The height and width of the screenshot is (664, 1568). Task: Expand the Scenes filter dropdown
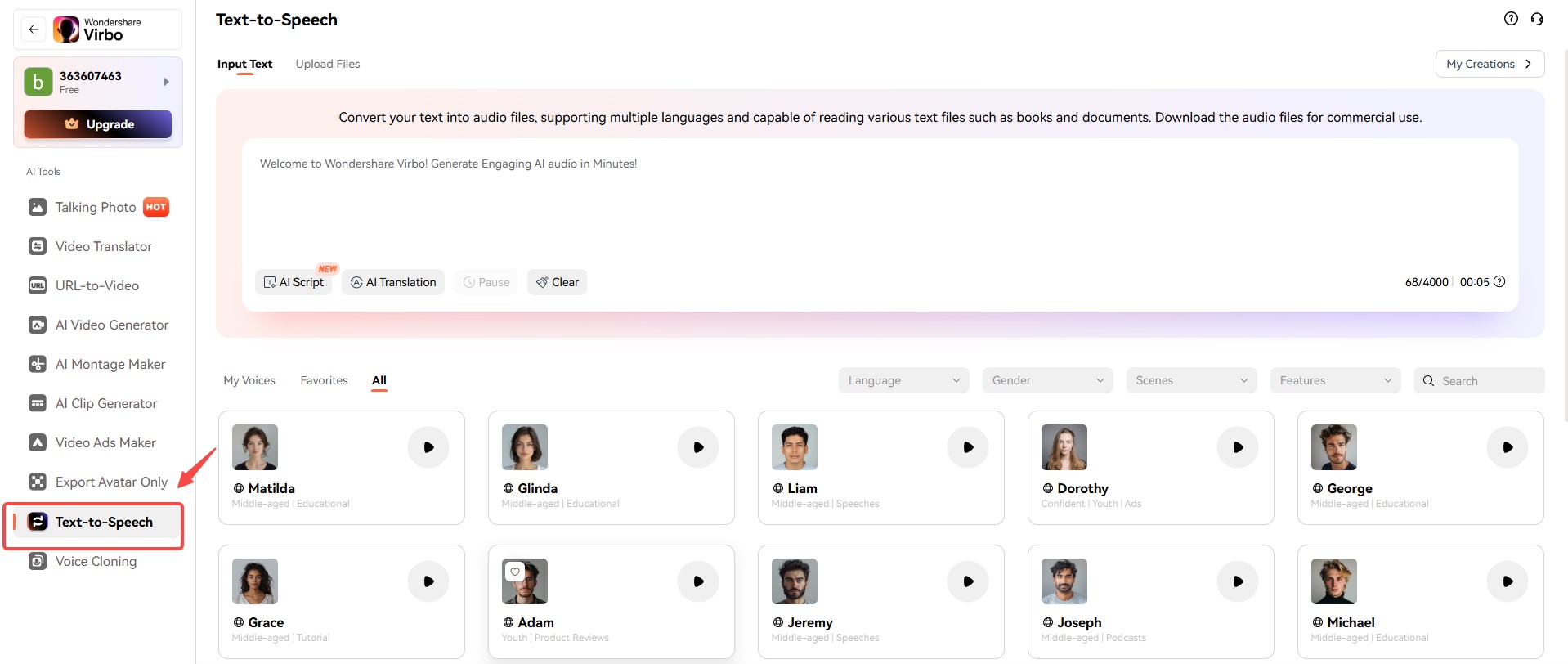pos(1191,380)
